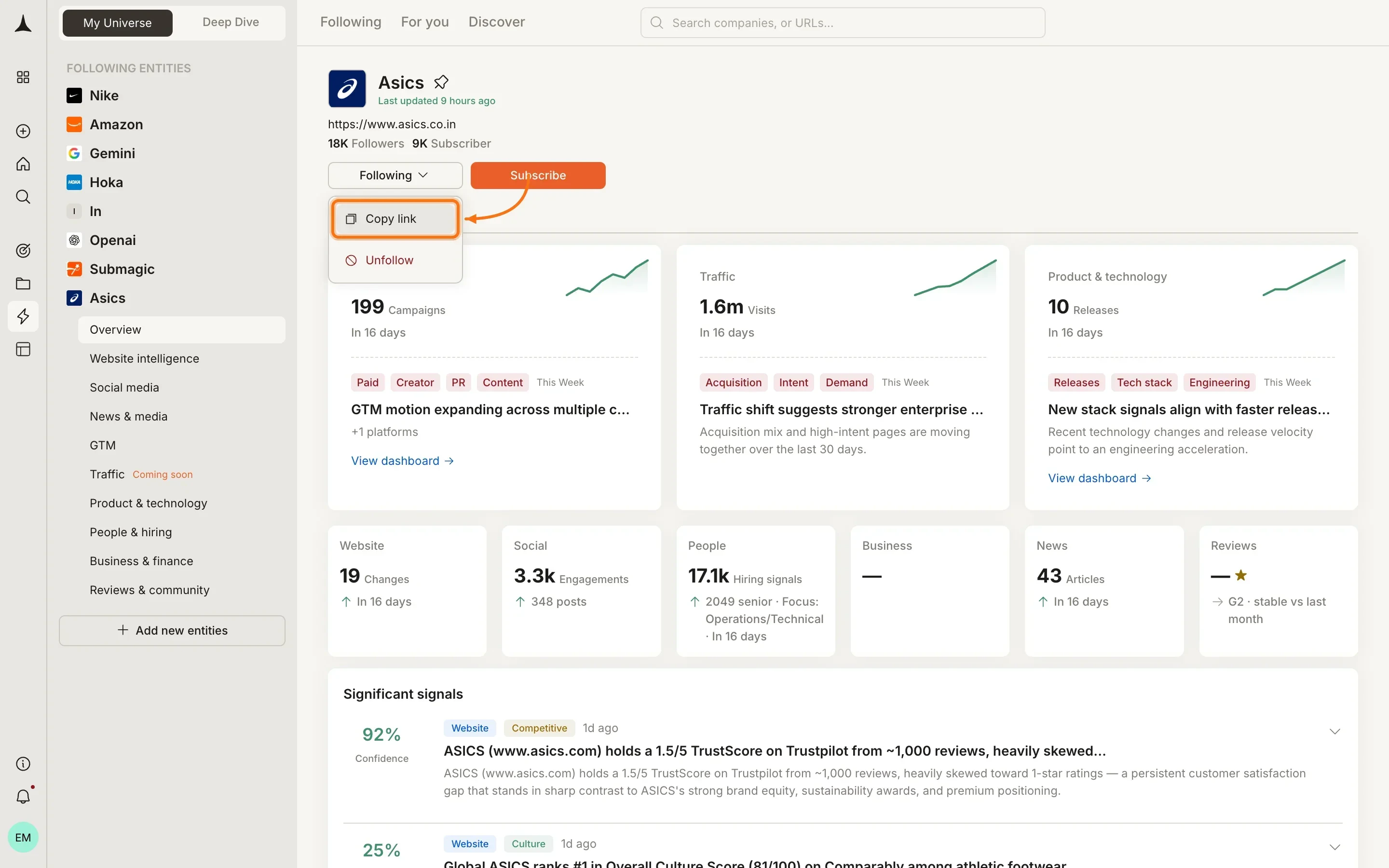The width and height of the screenshot is (1389, 868).
Task: Click the Culture tag on second signal
Action: (528, 844)
